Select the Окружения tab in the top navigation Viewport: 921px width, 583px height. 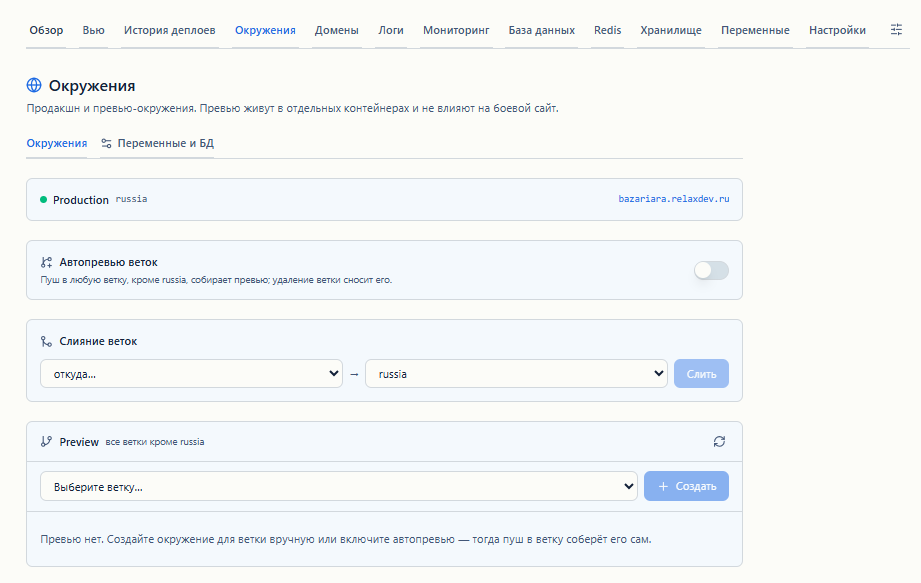tap(265, 30)
